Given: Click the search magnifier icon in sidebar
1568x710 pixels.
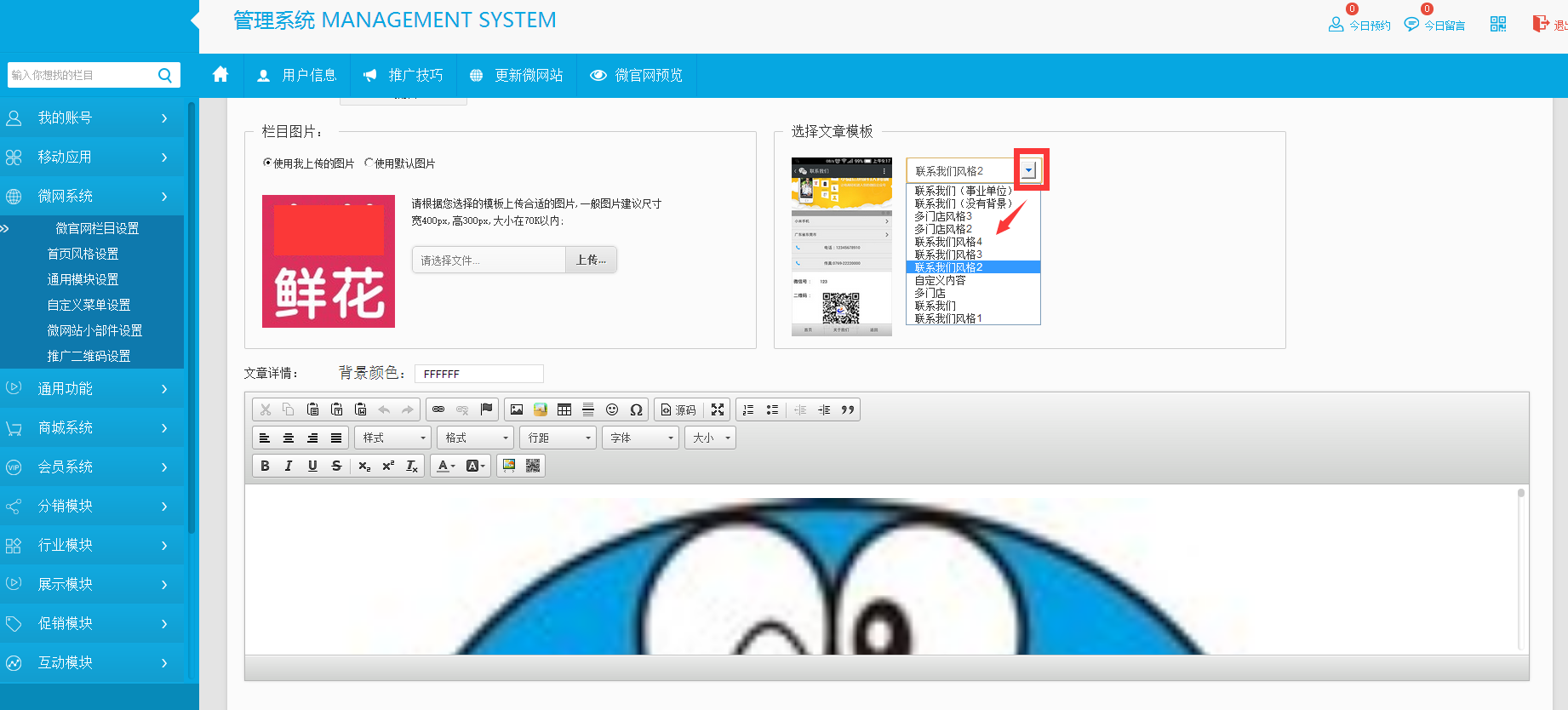Looking at the screenshot, I should 165,75.
